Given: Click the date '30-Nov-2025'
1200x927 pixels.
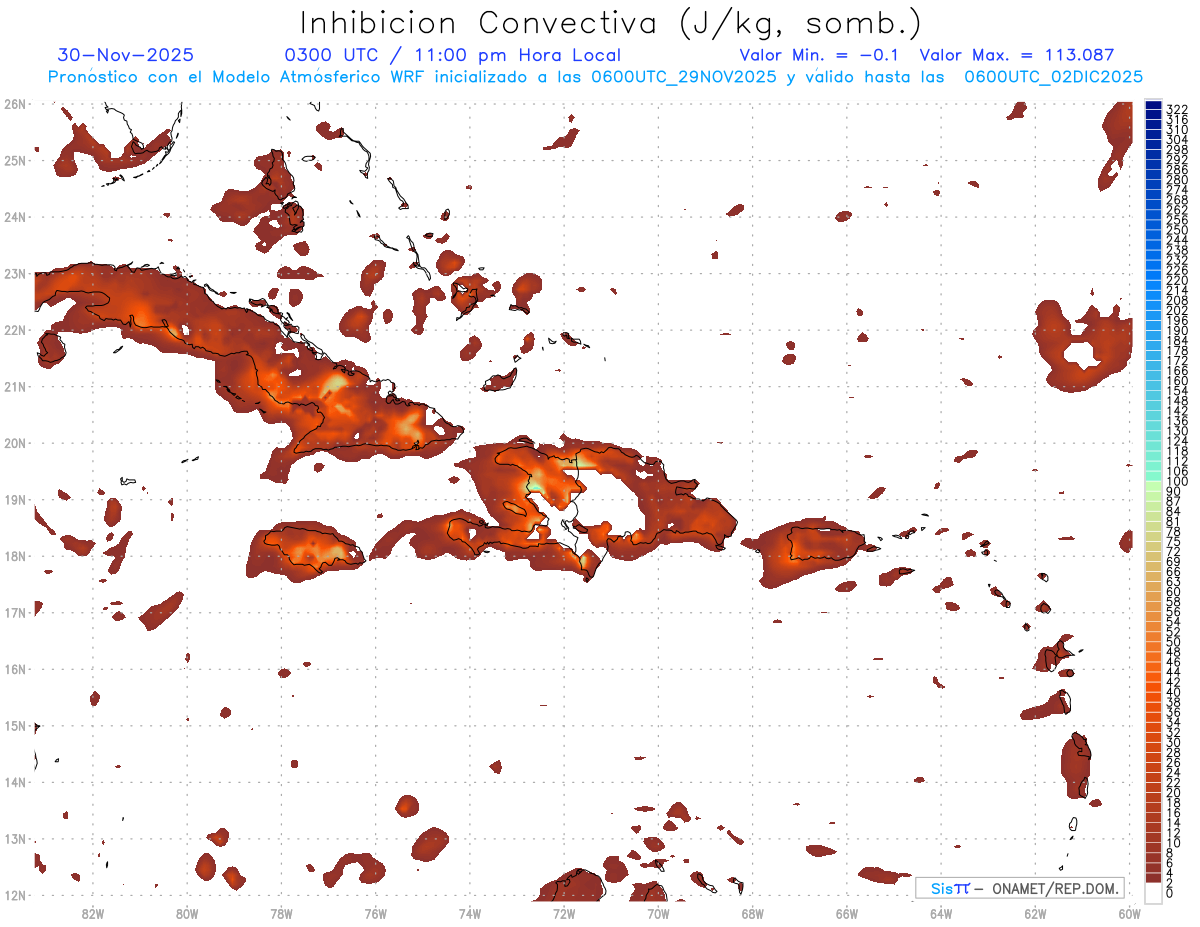Looking at the screenshot, I should (126, 55).
